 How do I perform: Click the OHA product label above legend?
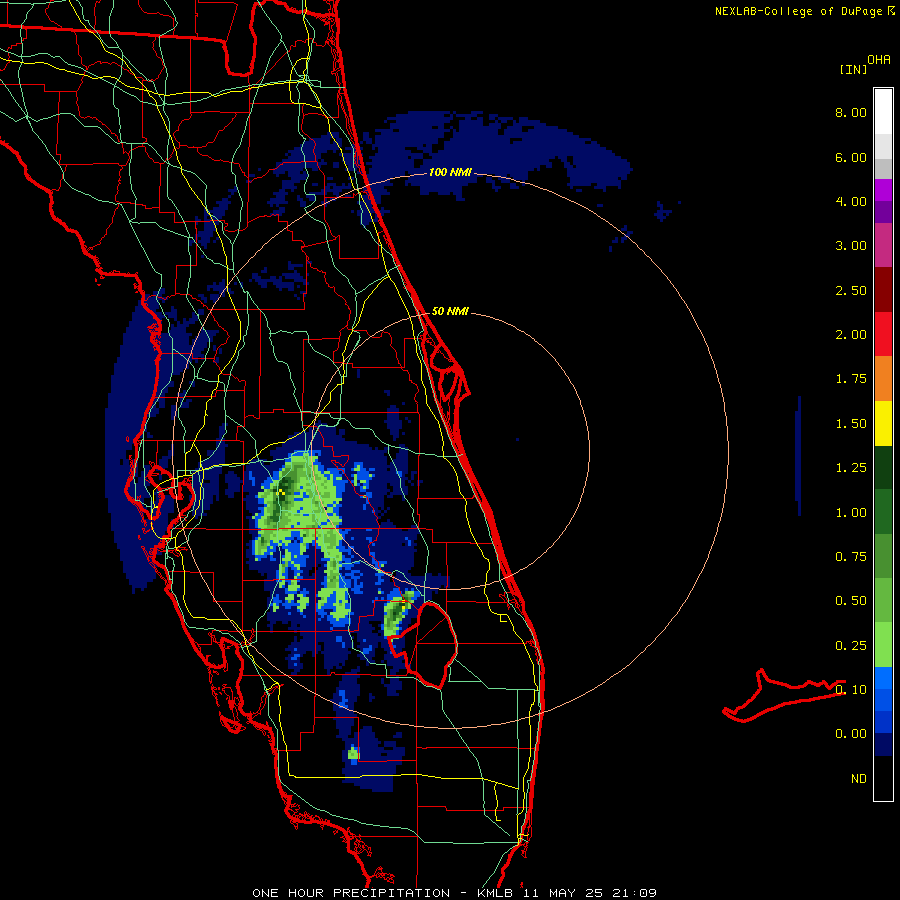point(879,60)
